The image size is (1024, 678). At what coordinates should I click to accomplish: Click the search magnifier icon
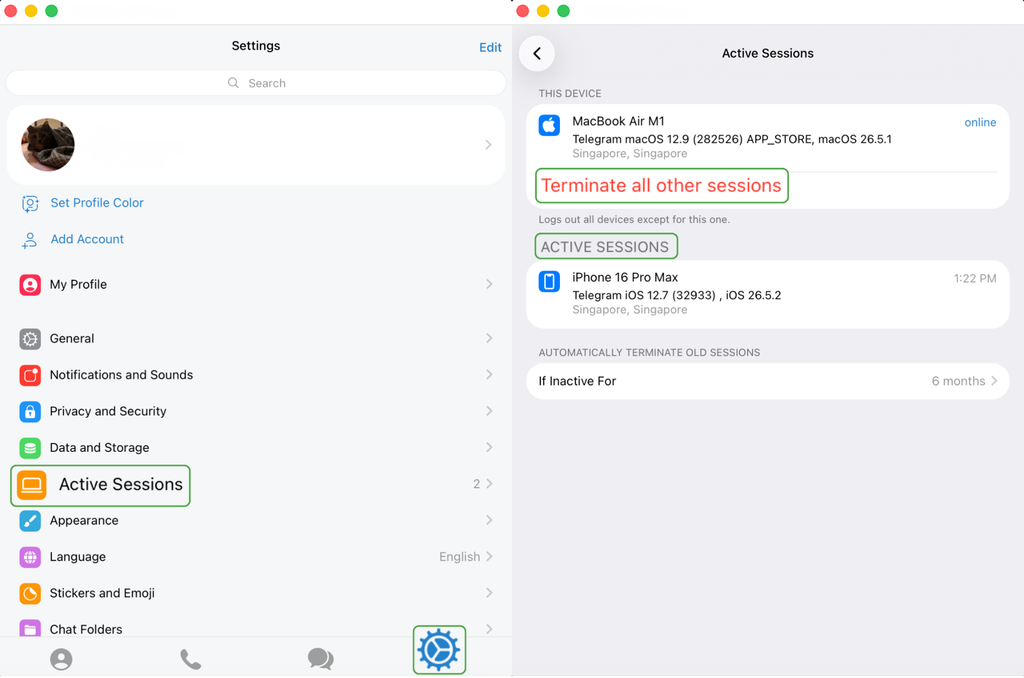(233, 83)
